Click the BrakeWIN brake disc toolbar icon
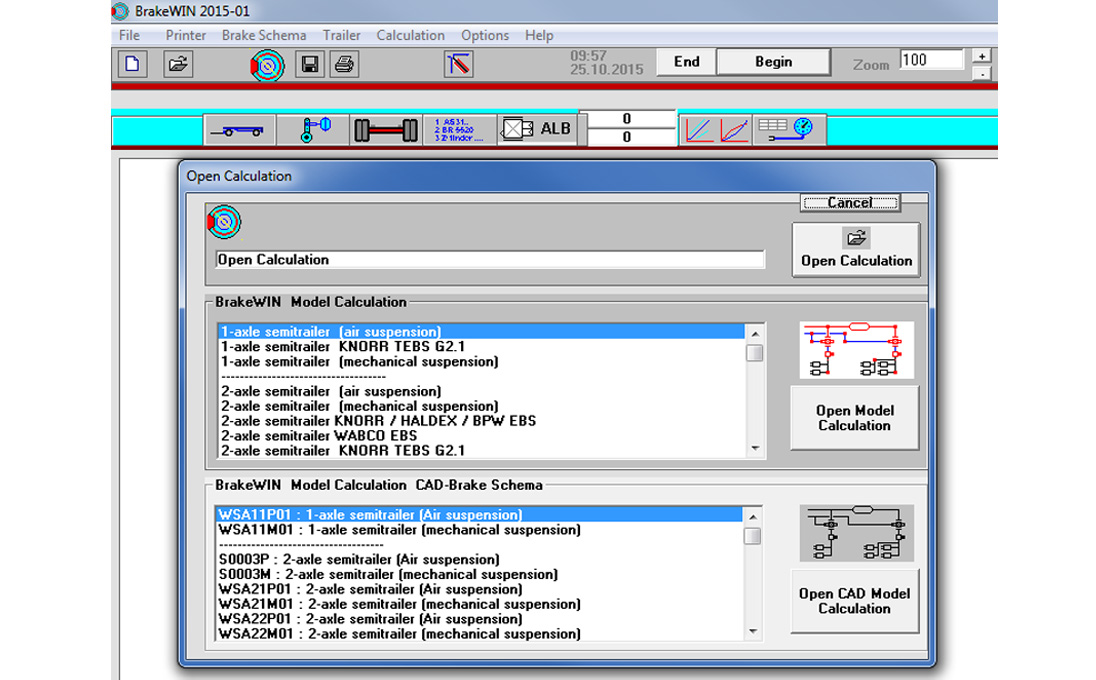This screenshot has height=680, width=1096. pos(268,66)
